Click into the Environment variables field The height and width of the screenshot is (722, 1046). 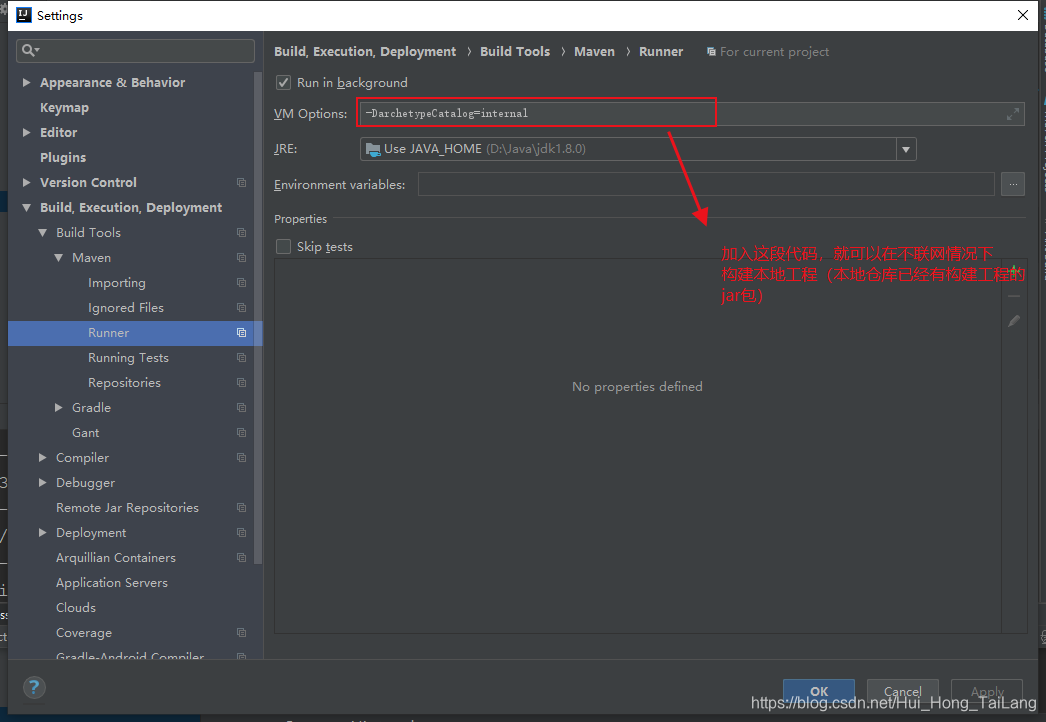coord(706,184)
